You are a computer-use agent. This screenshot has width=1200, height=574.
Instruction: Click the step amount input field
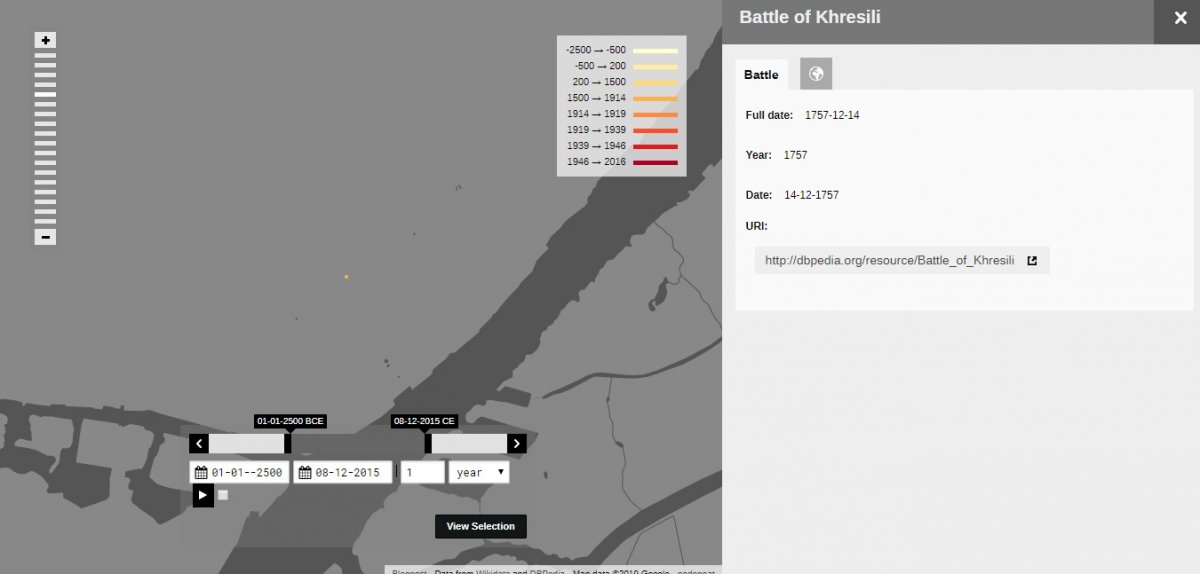(422, 472)
